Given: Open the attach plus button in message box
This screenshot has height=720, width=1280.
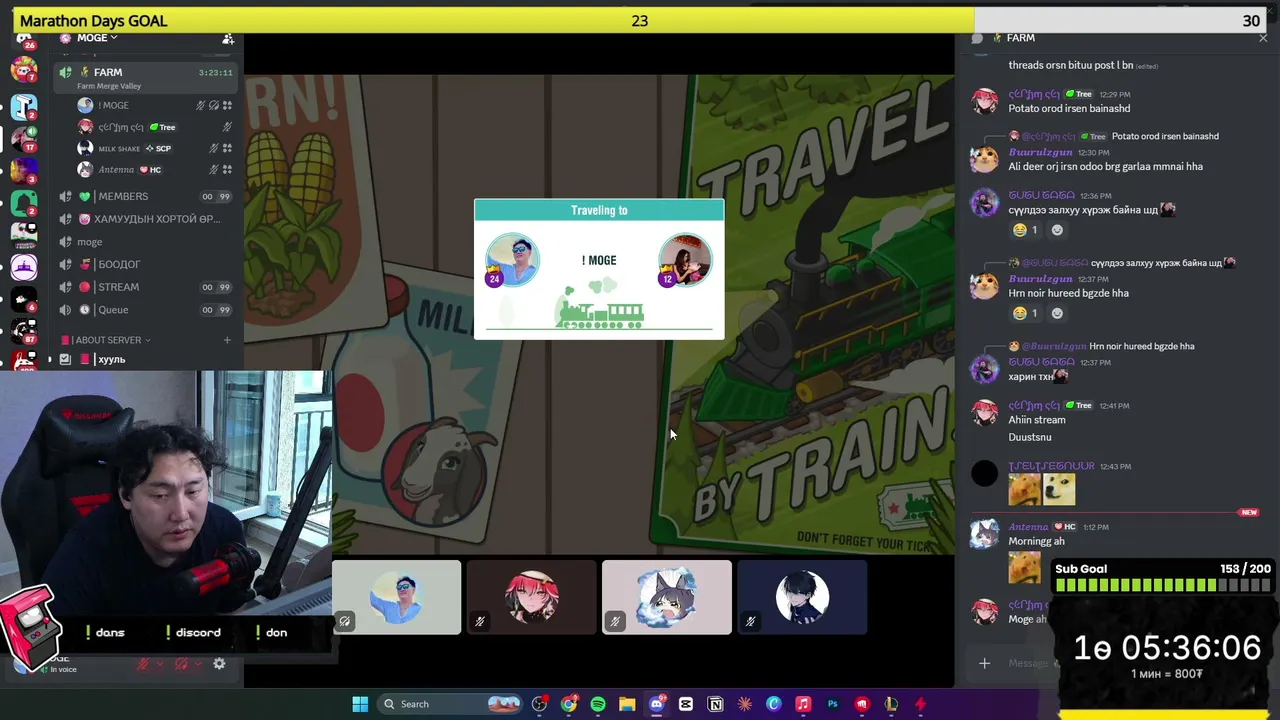Looking at the screenshot, I should [984, 663].
